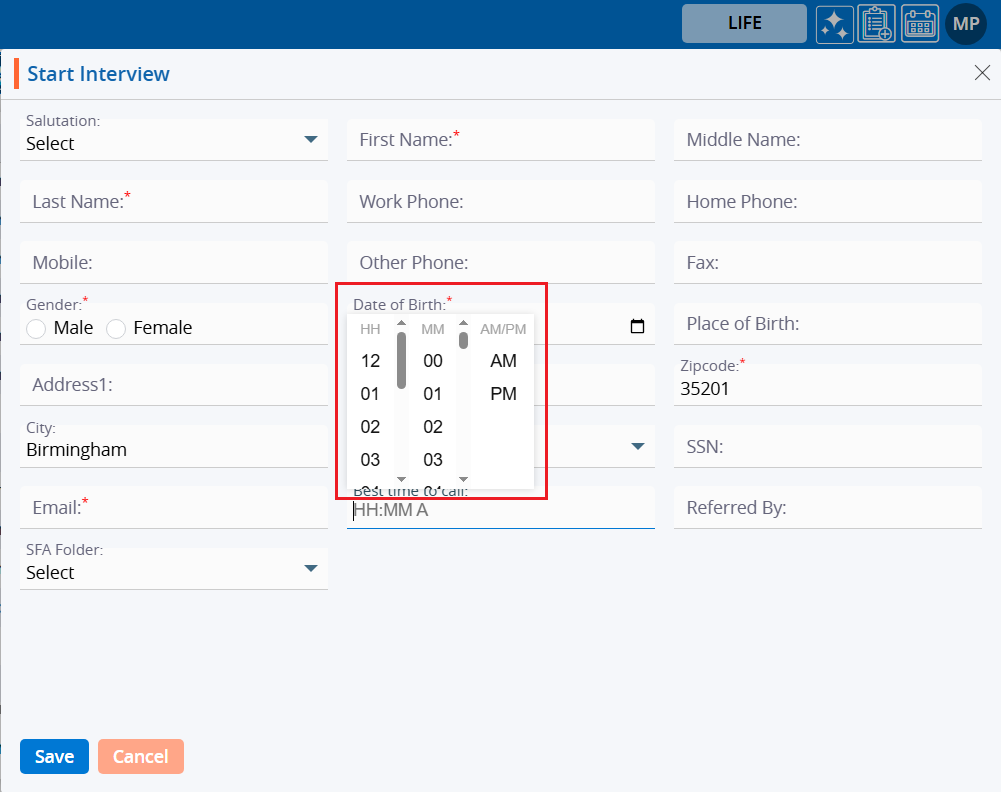This screenshot has height=792, width=1001.
Task: Pick minute 03 in time picker
Action: [432, 460]
